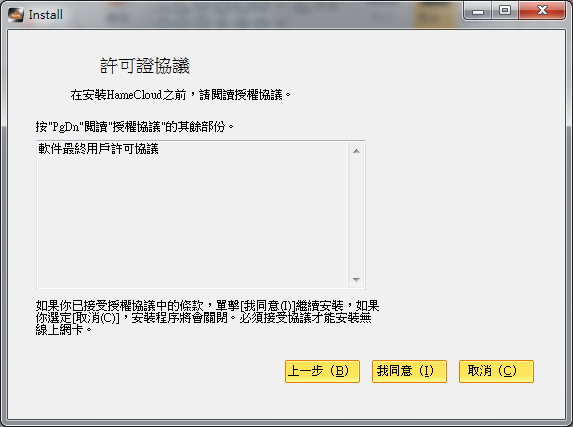Click the PgDn instruction line
The image size is (573, 427).
[134, 127]
